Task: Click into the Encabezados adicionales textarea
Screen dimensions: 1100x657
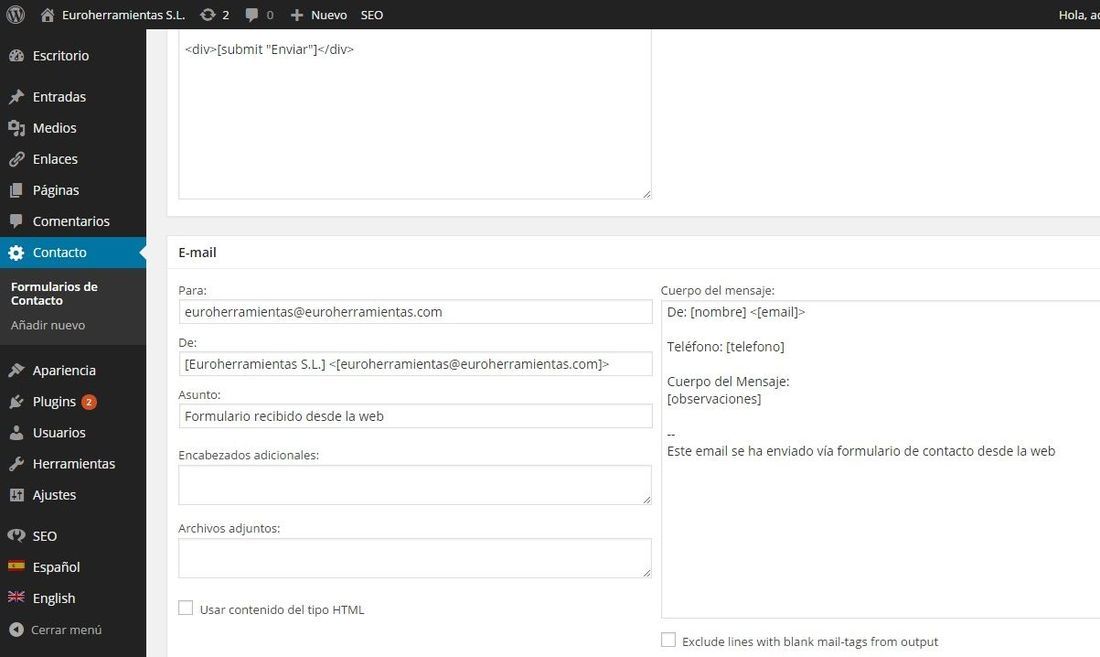Action: pos(415,485)
